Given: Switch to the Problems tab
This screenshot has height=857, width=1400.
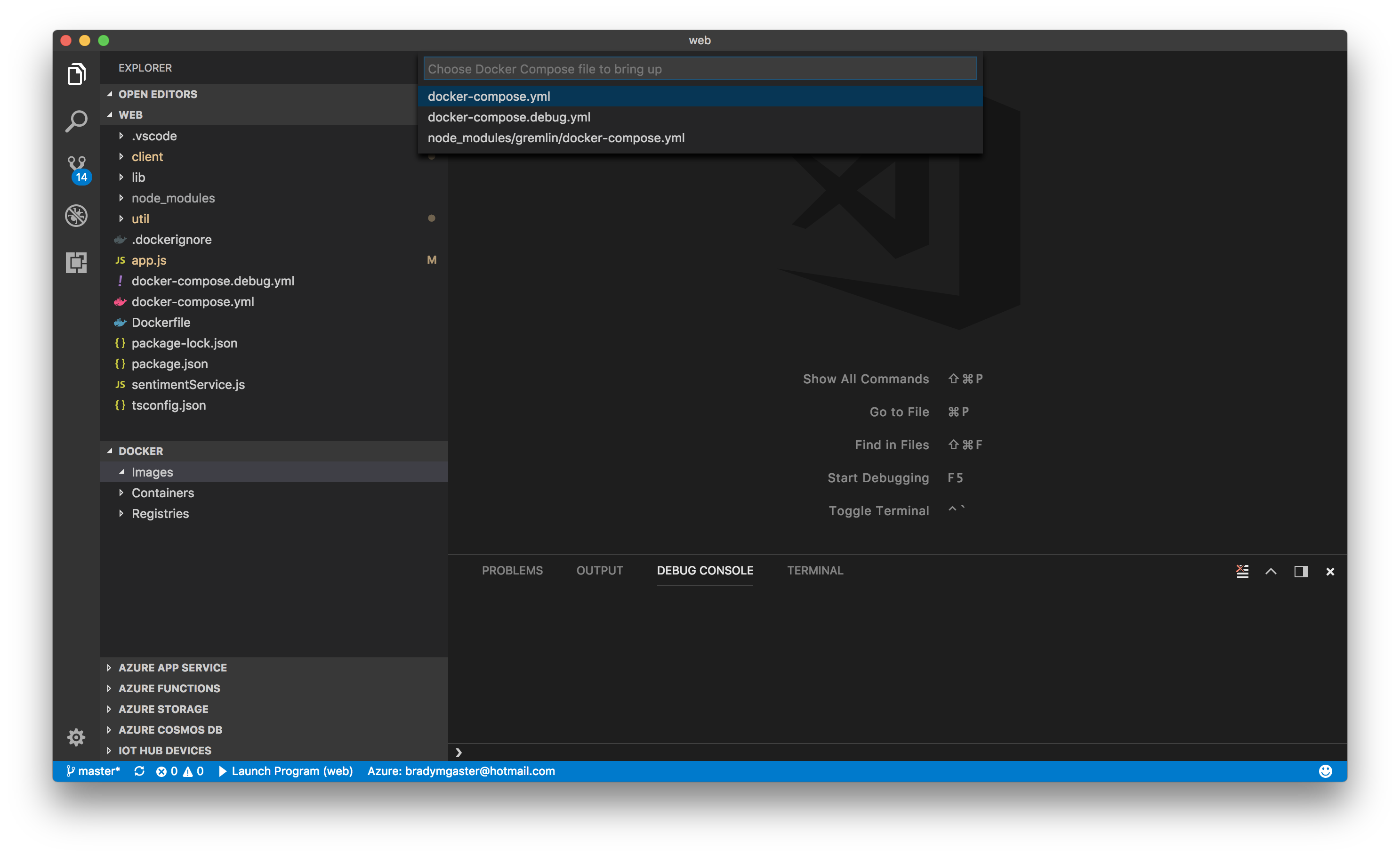Looking at the screenshot, I should tap(512, 571).
